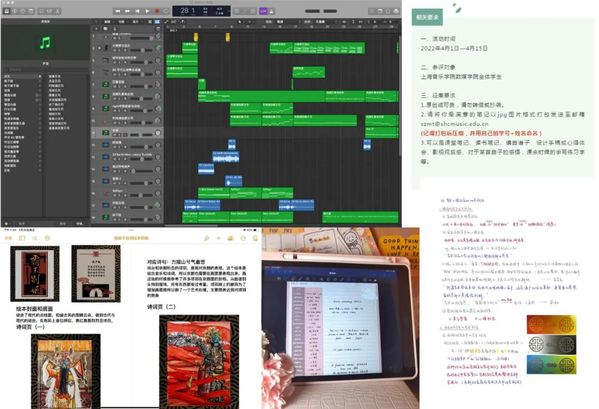Click the green music note icon in Library
Screen dimensions: 599x409
coord(45,42)
